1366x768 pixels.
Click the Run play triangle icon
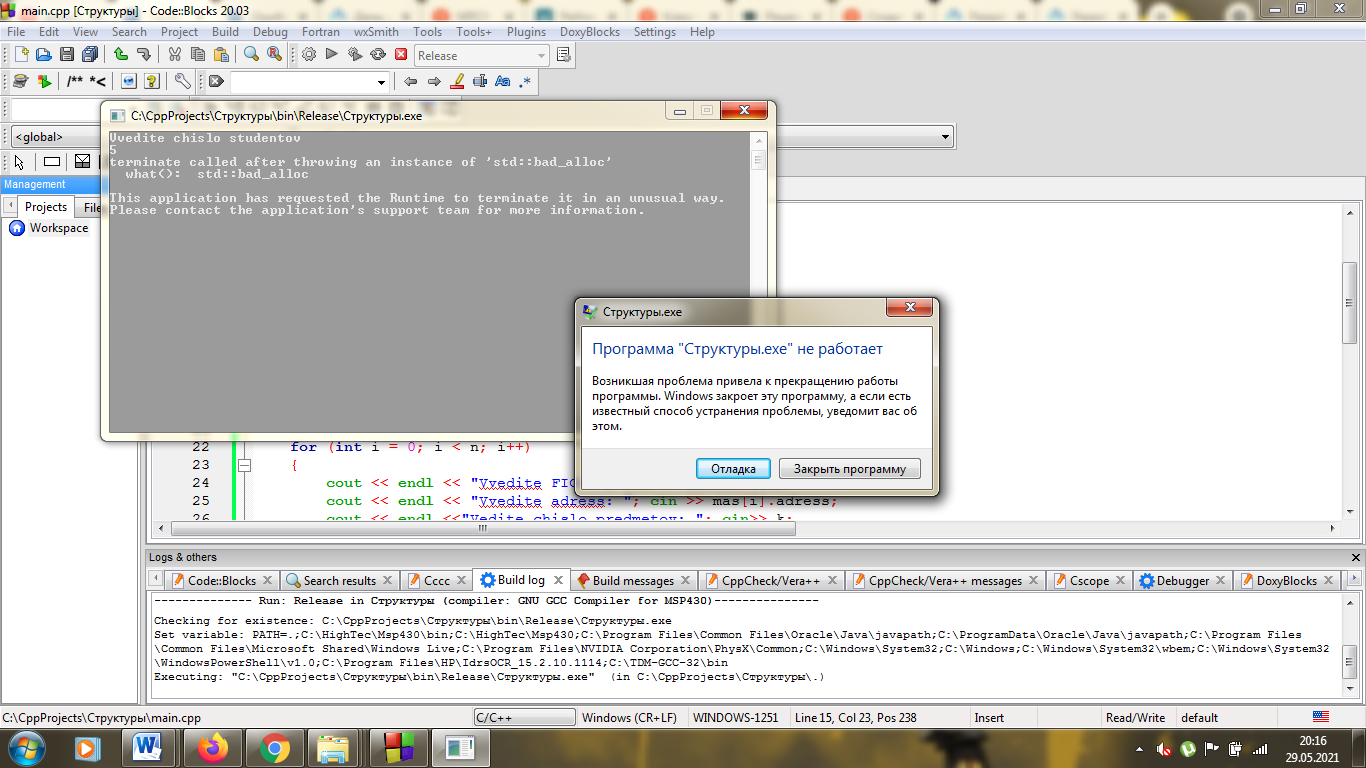click(x=331, y=55)
